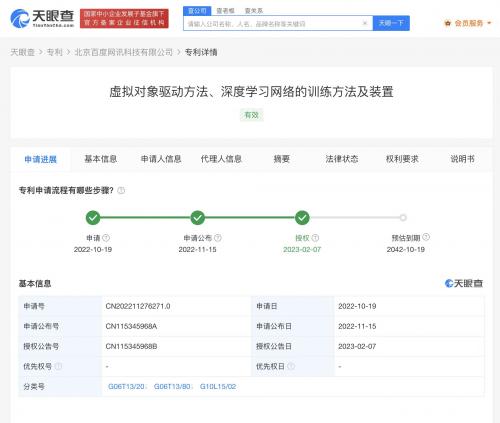This screenshot has width=500, height=423.
Task: Go to 北京百度网讯科技有限公司 breadcrumb
Action: click(x=124, y=52)
